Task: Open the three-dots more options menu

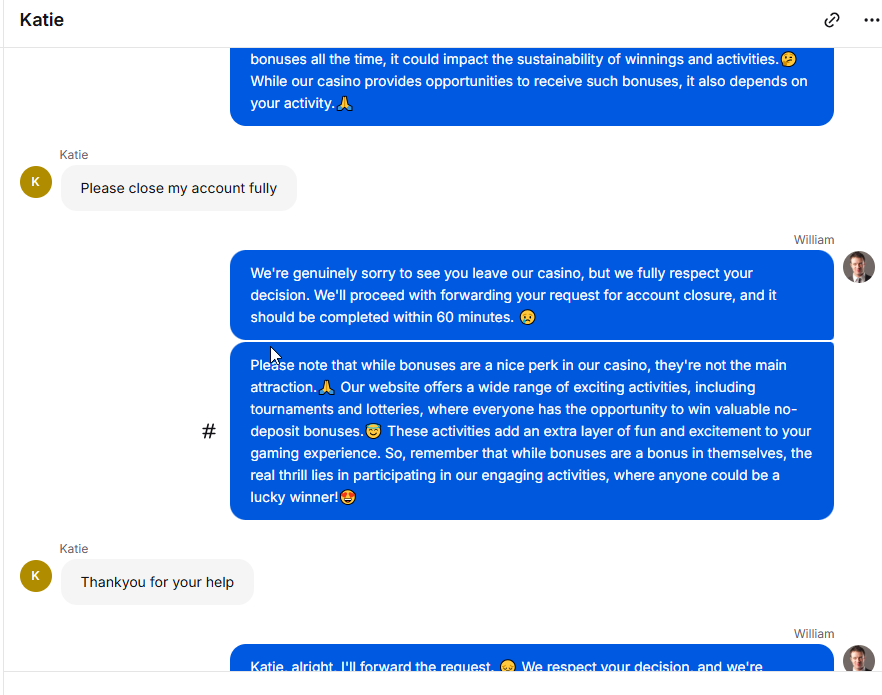Action: pos(871,20)
